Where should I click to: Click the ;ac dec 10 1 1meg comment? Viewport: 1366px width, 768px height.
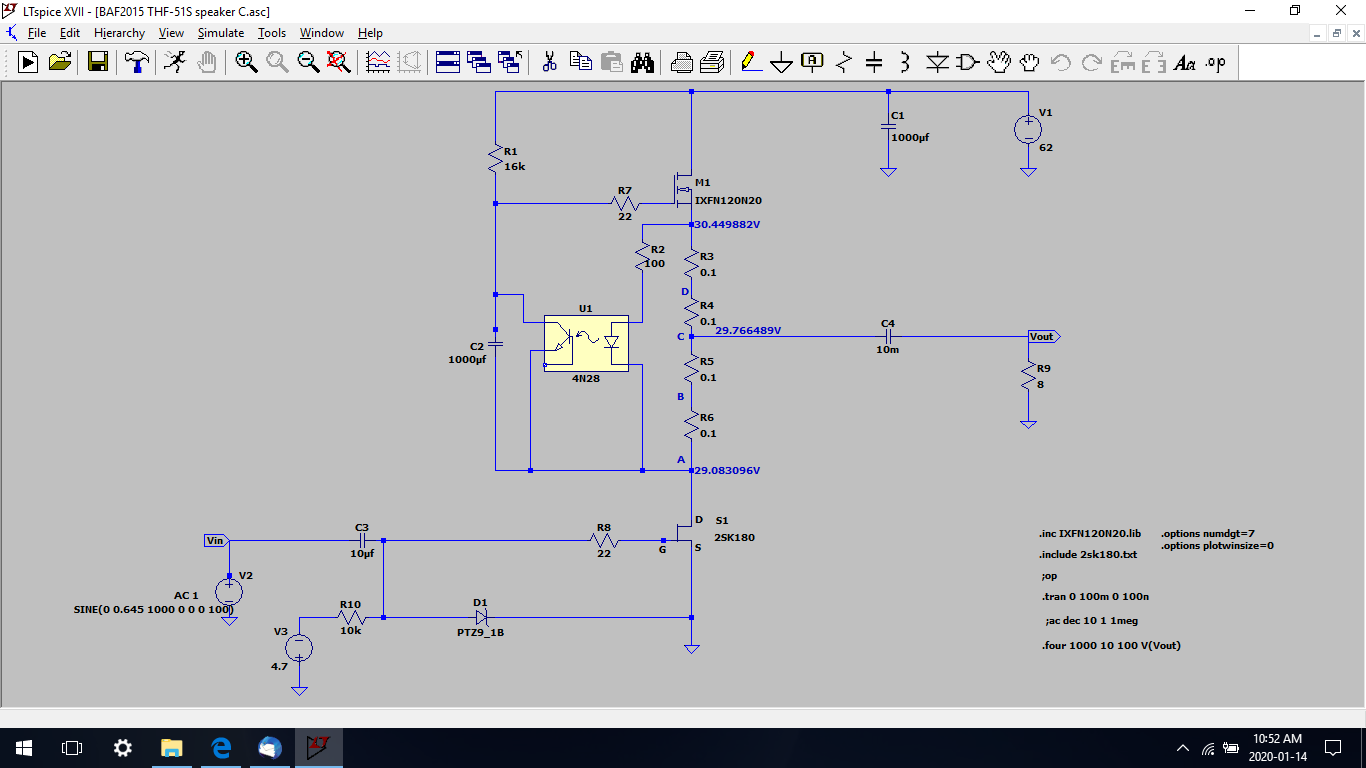click(1091, 621)
